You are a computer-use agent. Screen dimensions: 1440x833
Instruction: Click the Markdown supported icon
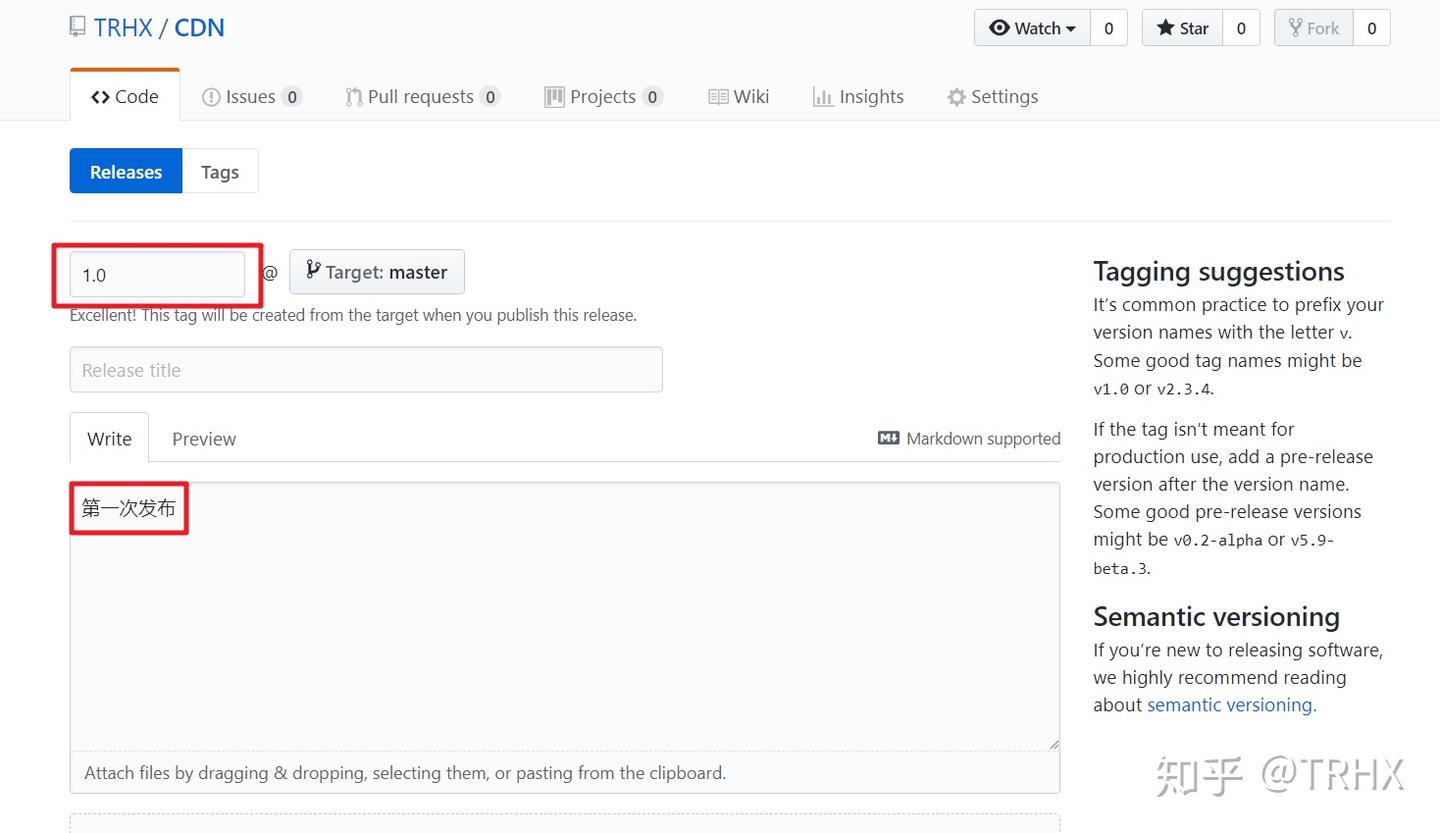pos(888,438)
